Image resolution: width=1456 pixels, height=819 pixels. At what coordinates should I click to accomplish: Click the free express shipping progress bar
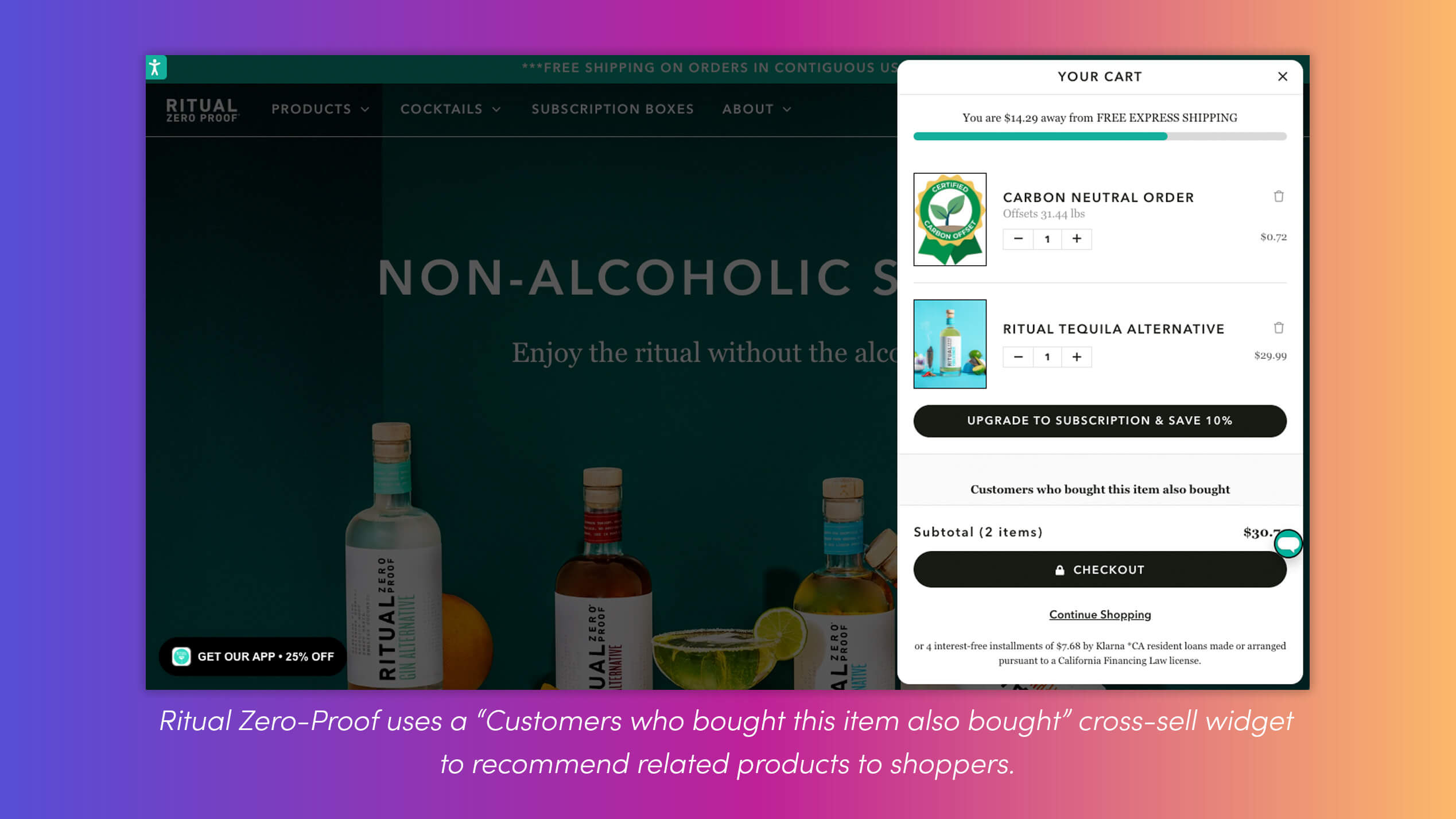[x=1099, y=135]
